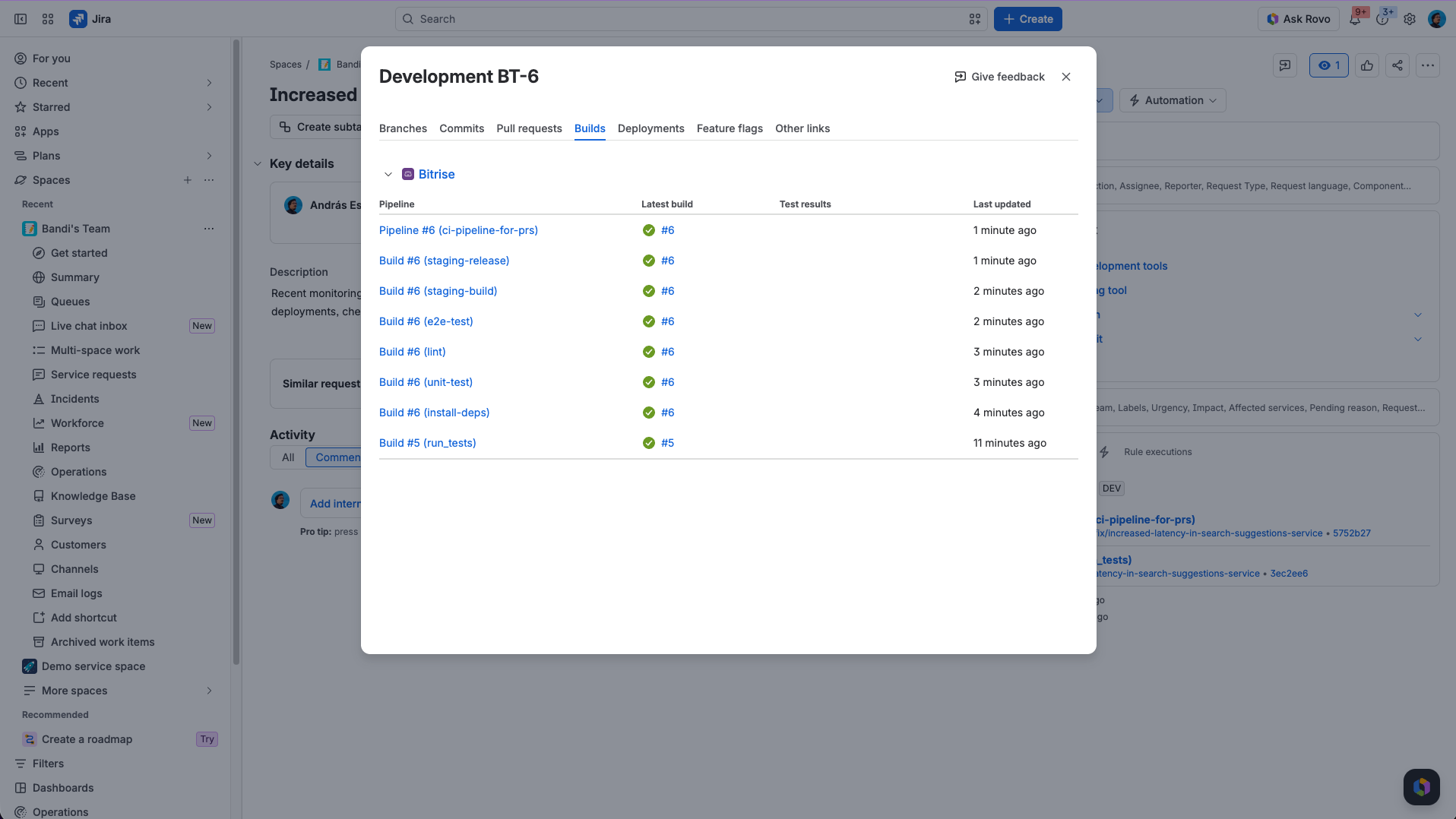Switch to the Pull requests tab
This screenshot has height=819, width=1456.
(x=529, y=128)
